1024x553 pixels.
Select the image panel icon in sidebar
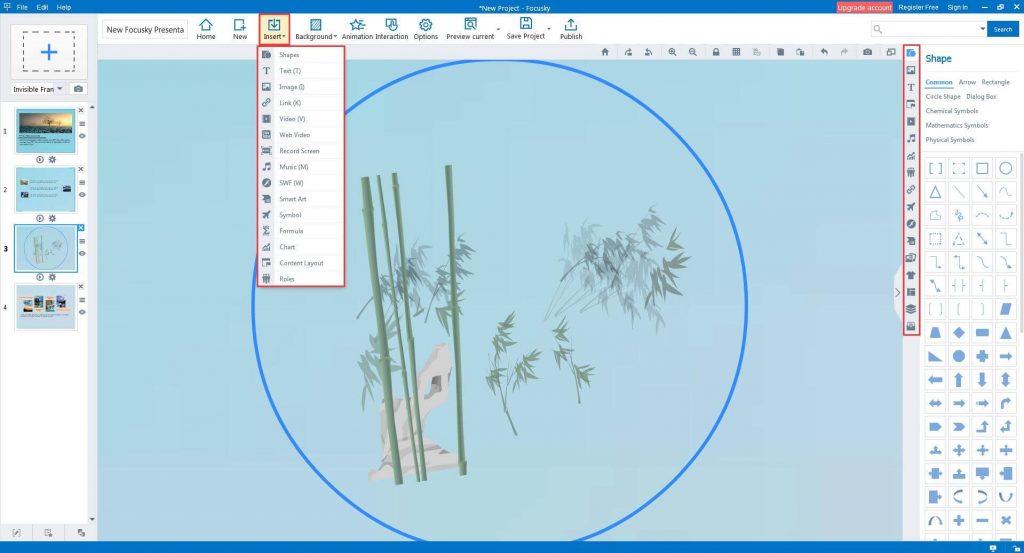tap(911, 70)
